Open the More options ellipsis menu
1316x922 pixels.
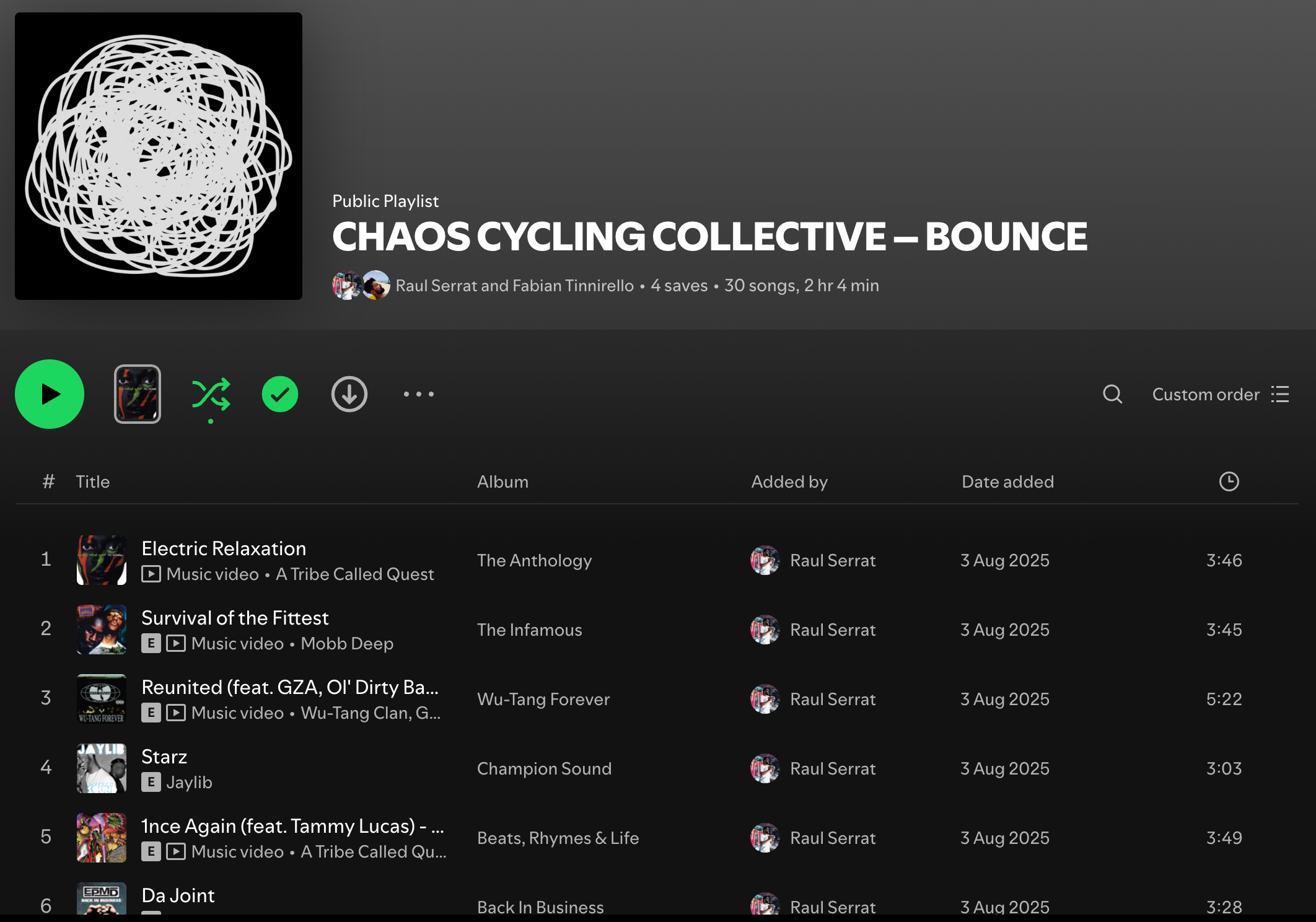pyautogui.click(x=418, y=394)
